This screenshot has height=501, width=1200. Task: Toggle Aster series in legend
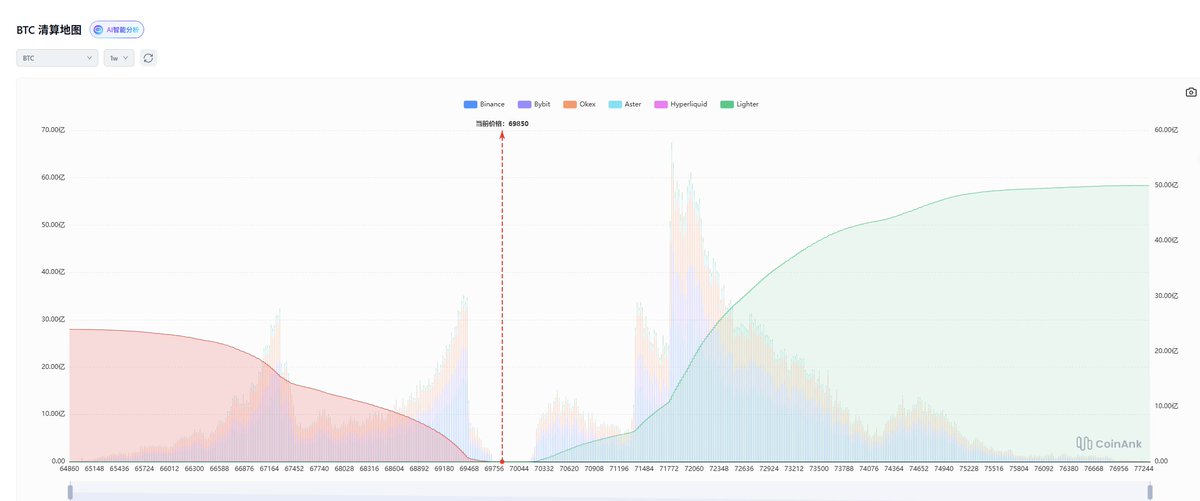point(625,104)
